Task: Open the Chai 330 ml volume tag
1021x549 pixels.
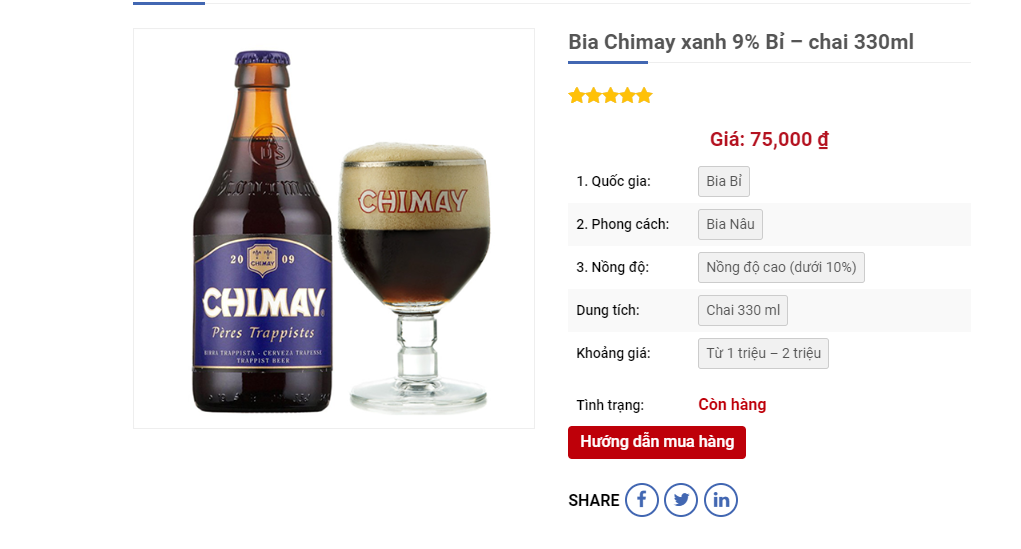Action: tap(742, 310)
